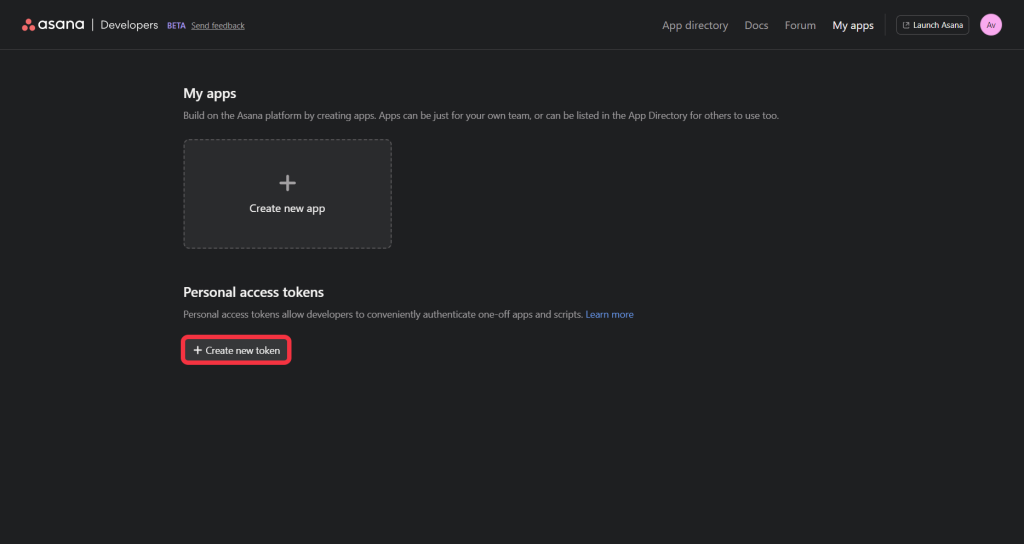Click the large plus icon in the app card
The width and height of the screenshot is (1024, 544).
287,183
